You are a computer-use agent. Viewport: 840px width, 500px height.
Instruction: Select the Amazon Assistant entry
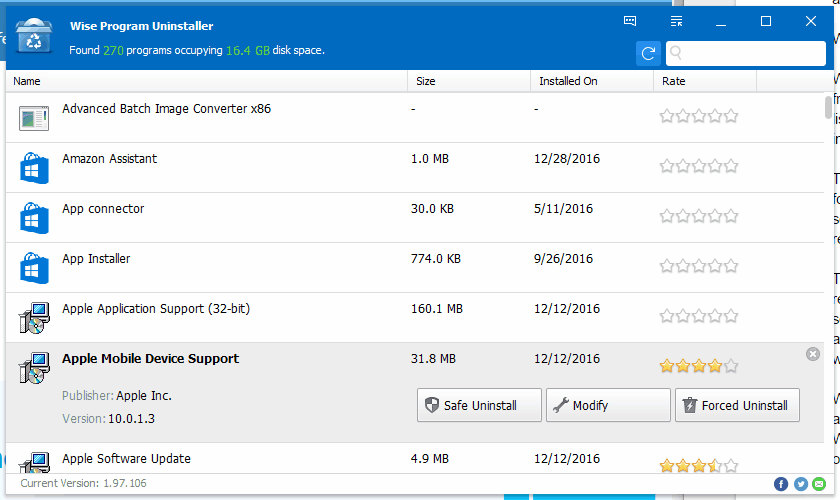click(415, 167)
